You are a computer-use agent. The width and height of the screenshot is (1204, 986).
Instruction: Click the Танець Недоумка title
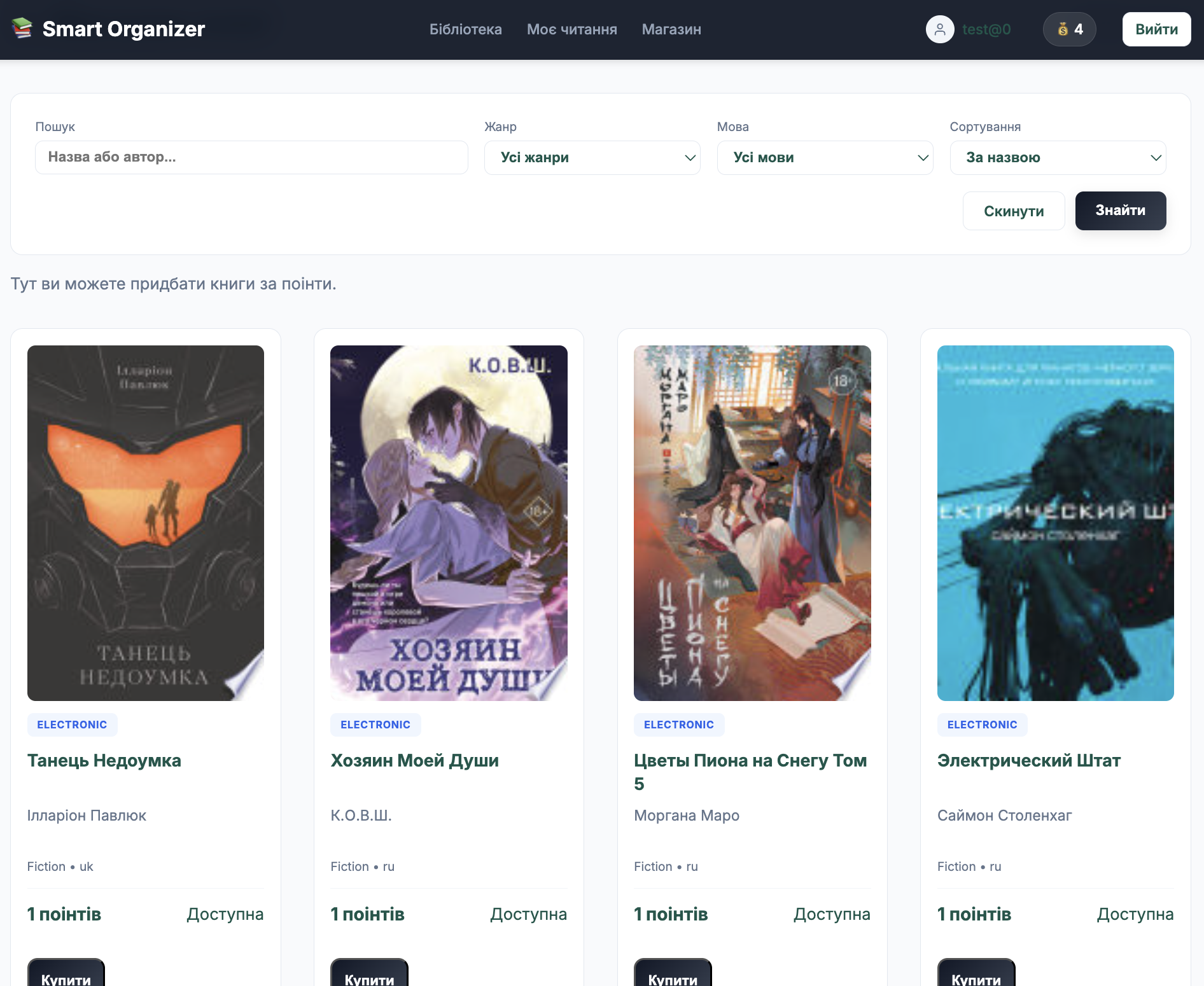[x=104, y=761]
